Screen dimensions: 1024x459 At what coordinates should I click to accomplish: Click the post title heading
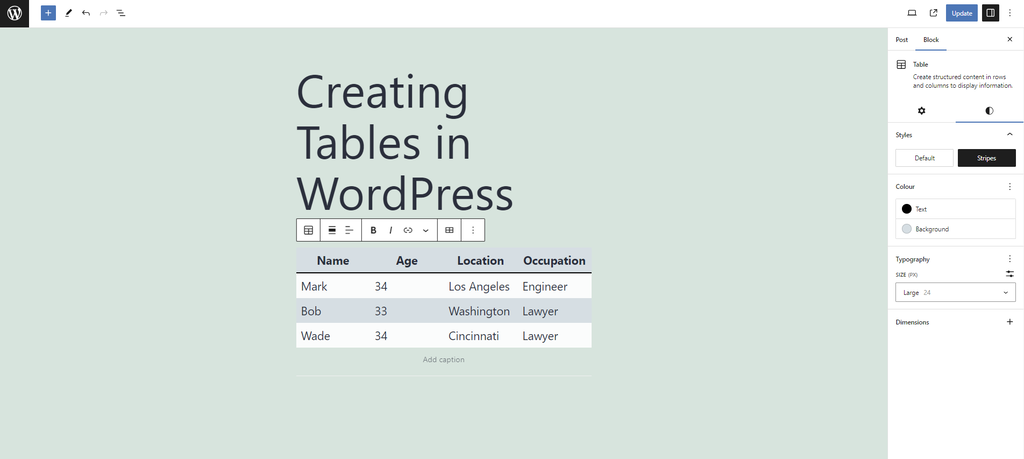tap(405, 142)
